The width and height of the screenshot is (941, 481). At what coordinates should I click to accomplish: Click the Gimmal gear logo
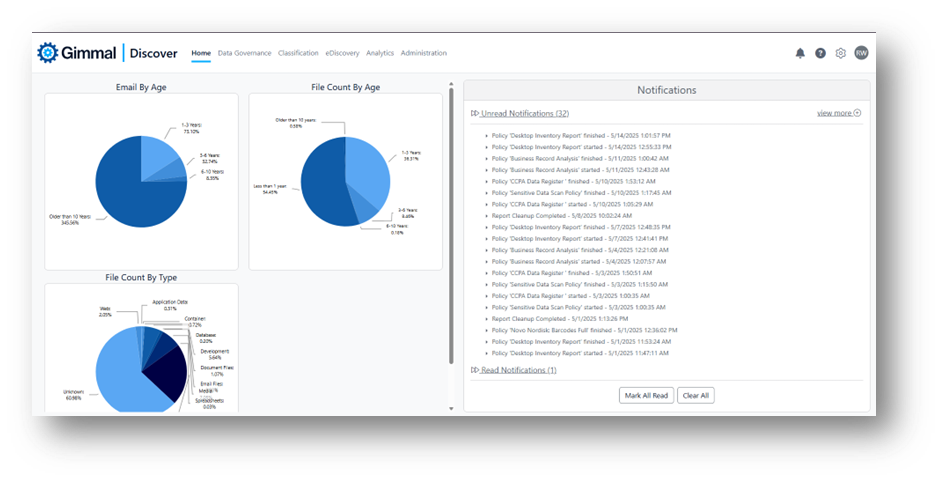tap(48, 53)
